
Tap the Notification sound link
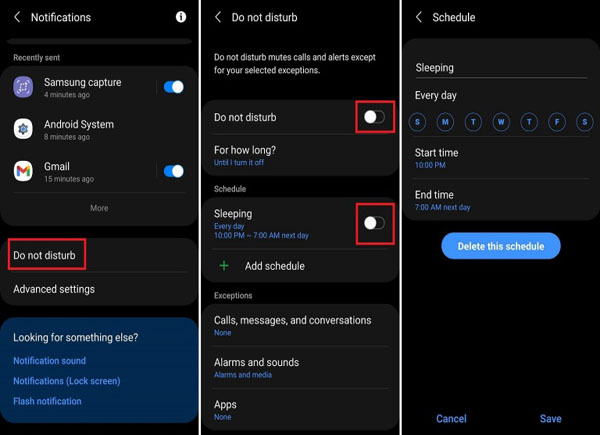[x=49, y=360]
